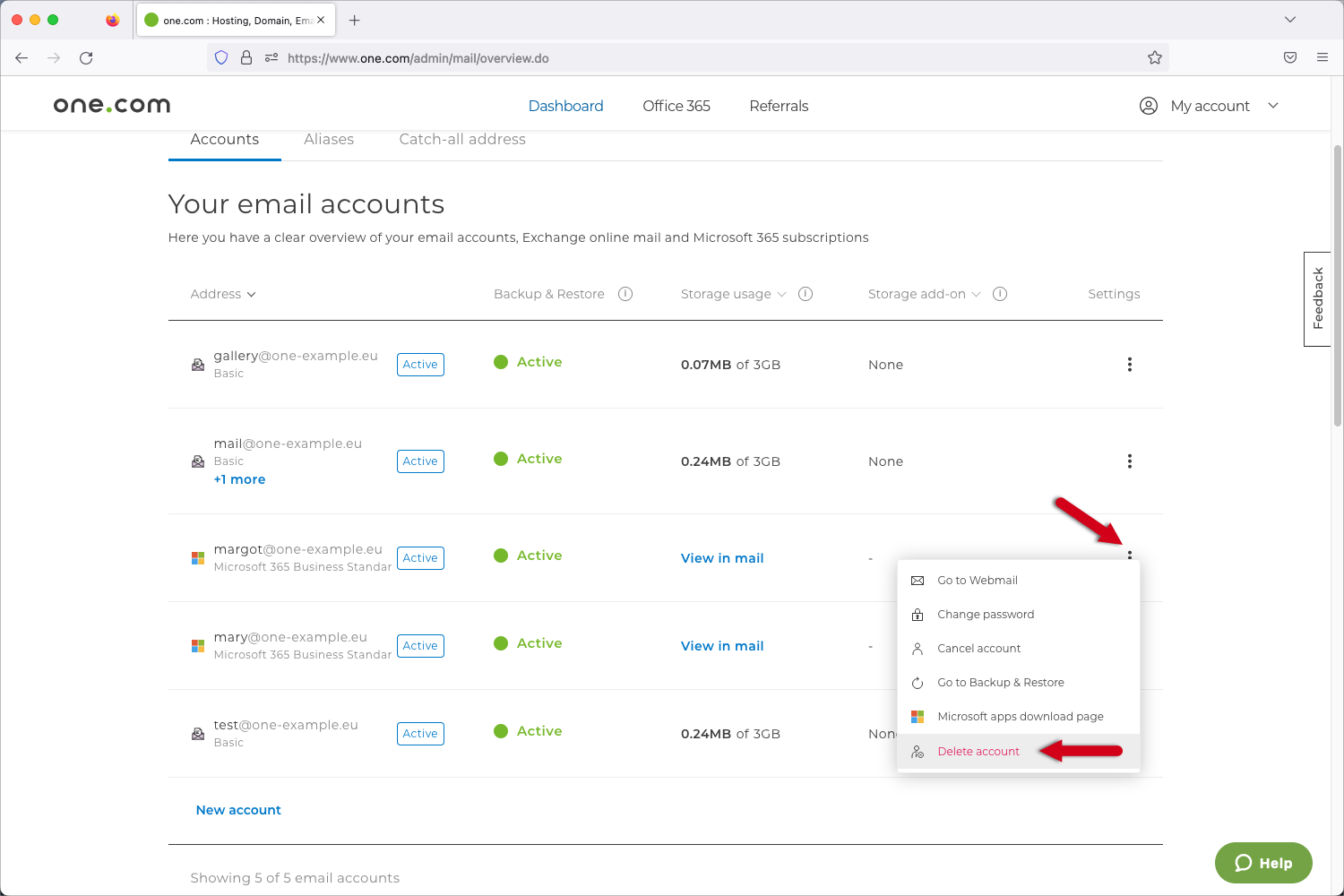Viewport: 1344px width, 896px height.
Task: Select Delete account from menu
Action: [x=978, y=752]
